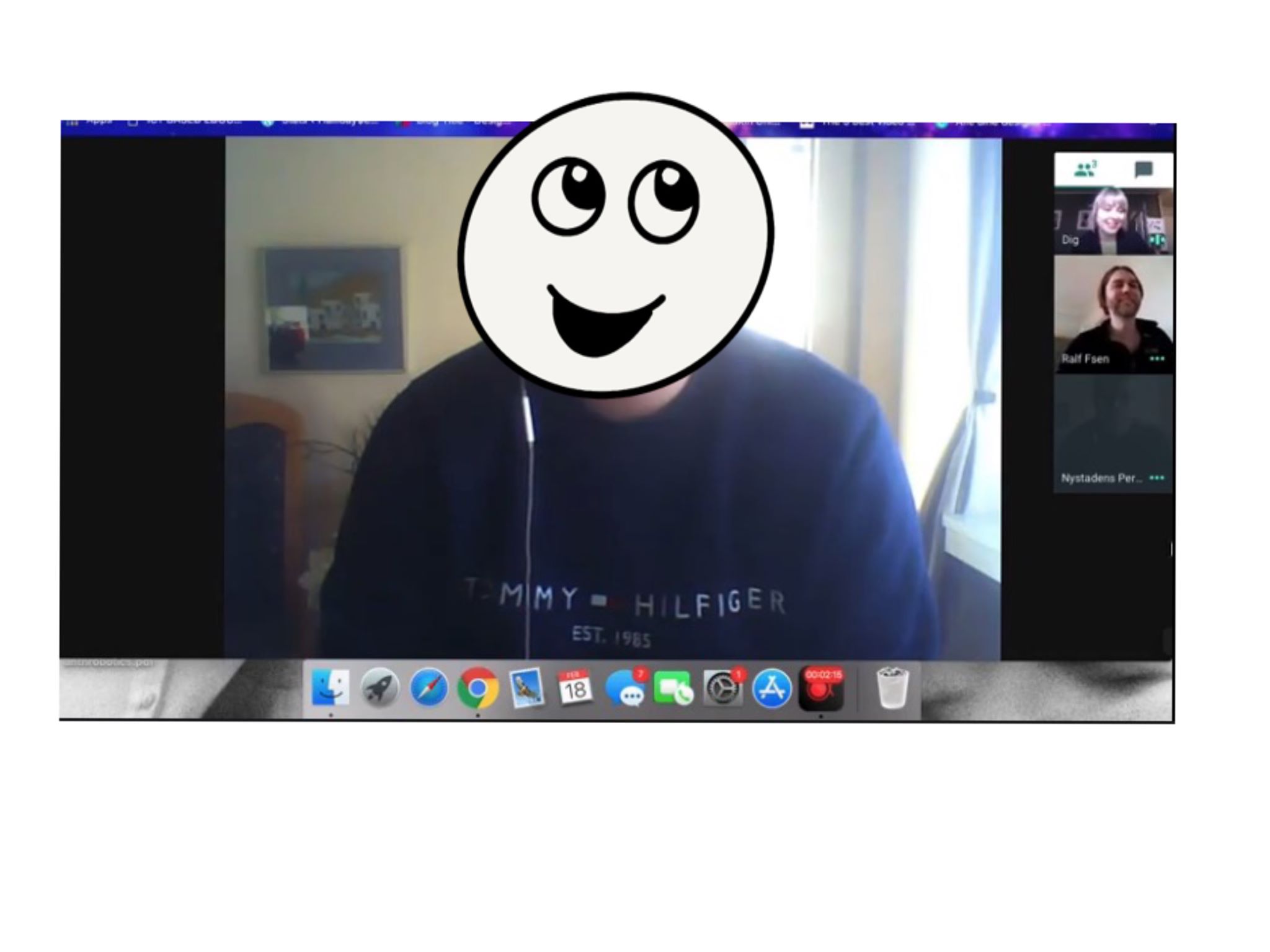The height and width of the screenshot is (952, 1270).
Task: Select the Ralf Fsen participant video tile
Action: [x=1114, y=314]
